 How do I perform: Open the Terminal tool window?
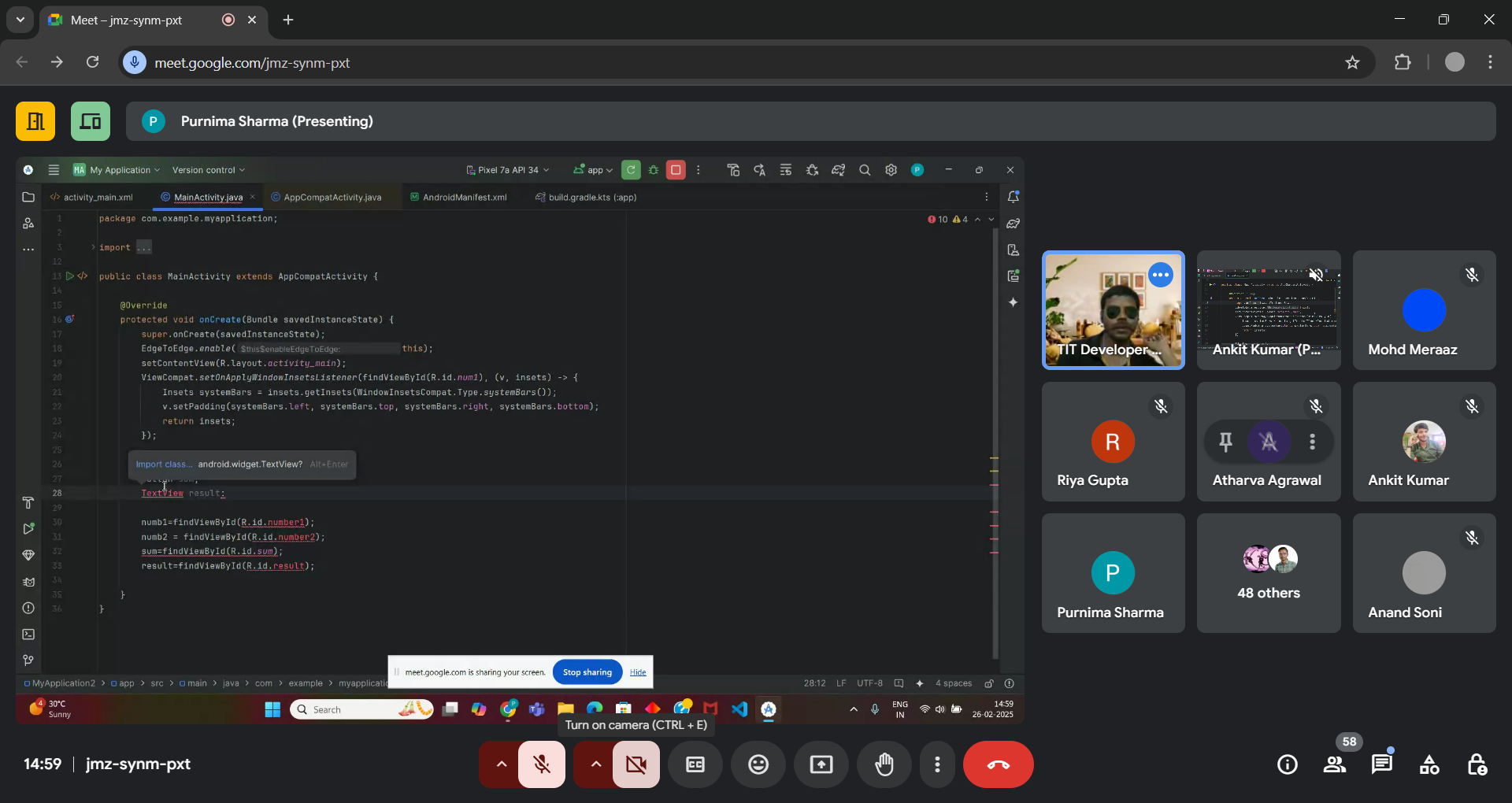[x=28, y=635]
